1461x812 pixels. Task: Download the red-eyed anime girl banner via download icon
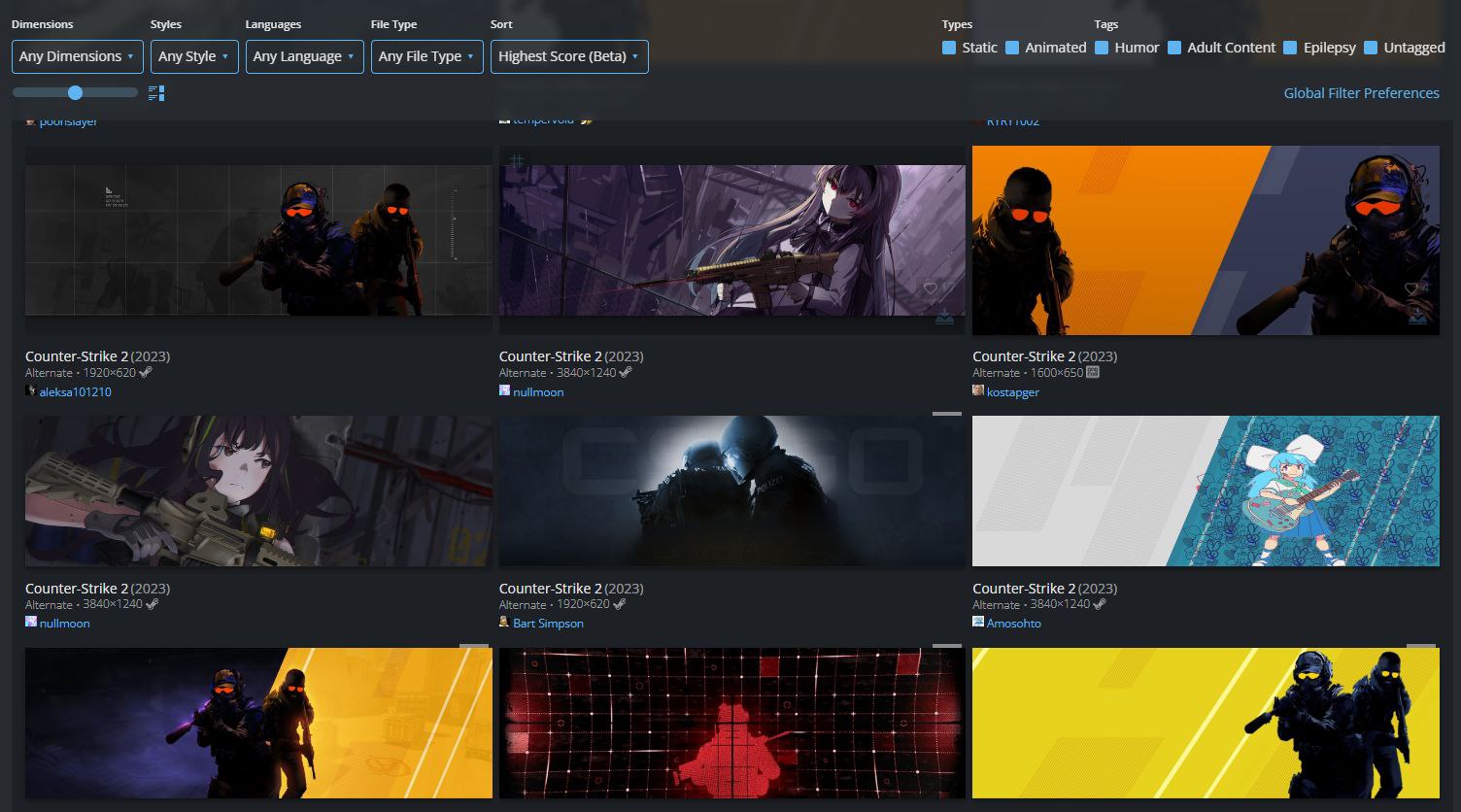click(x=944, y=318)
